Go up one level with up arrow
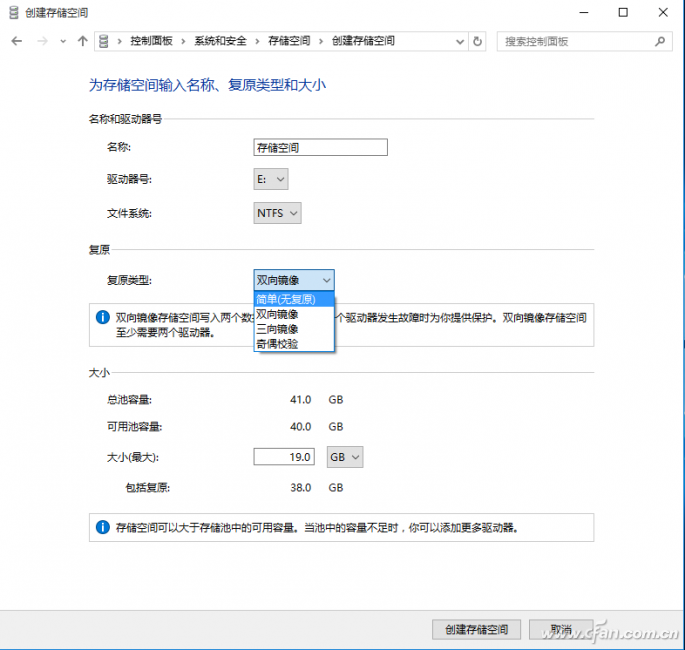 pyautogui.click(x=83, y=41)
